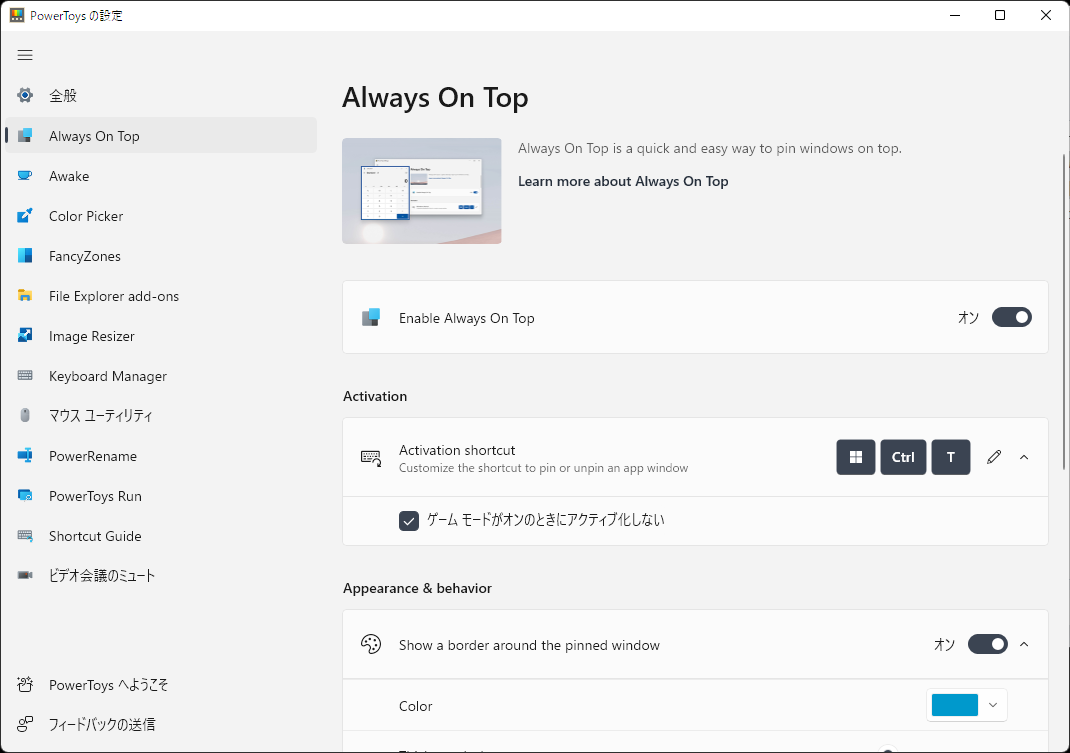This screenshot has width=1070, height=753.
Task: Navigate to Shortcut Guide page
Action: pyautogui.click(x=161, y=536)
